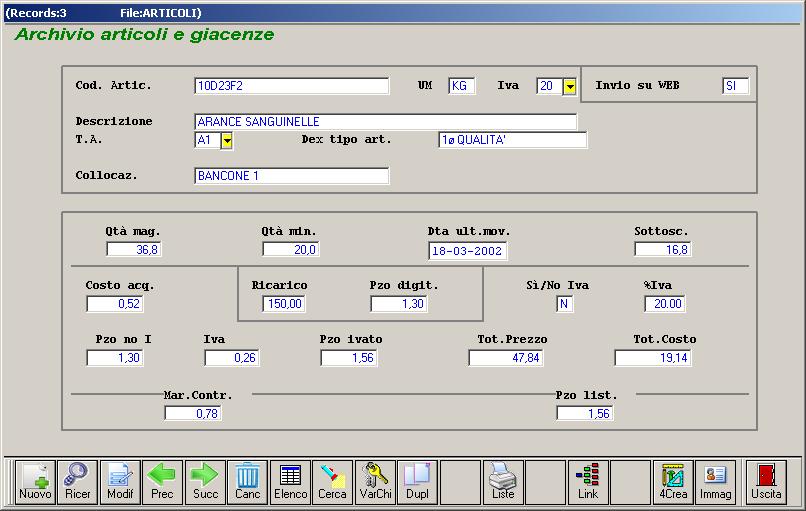Click the 4Crea design tools icon

click(x=673, y=482)
